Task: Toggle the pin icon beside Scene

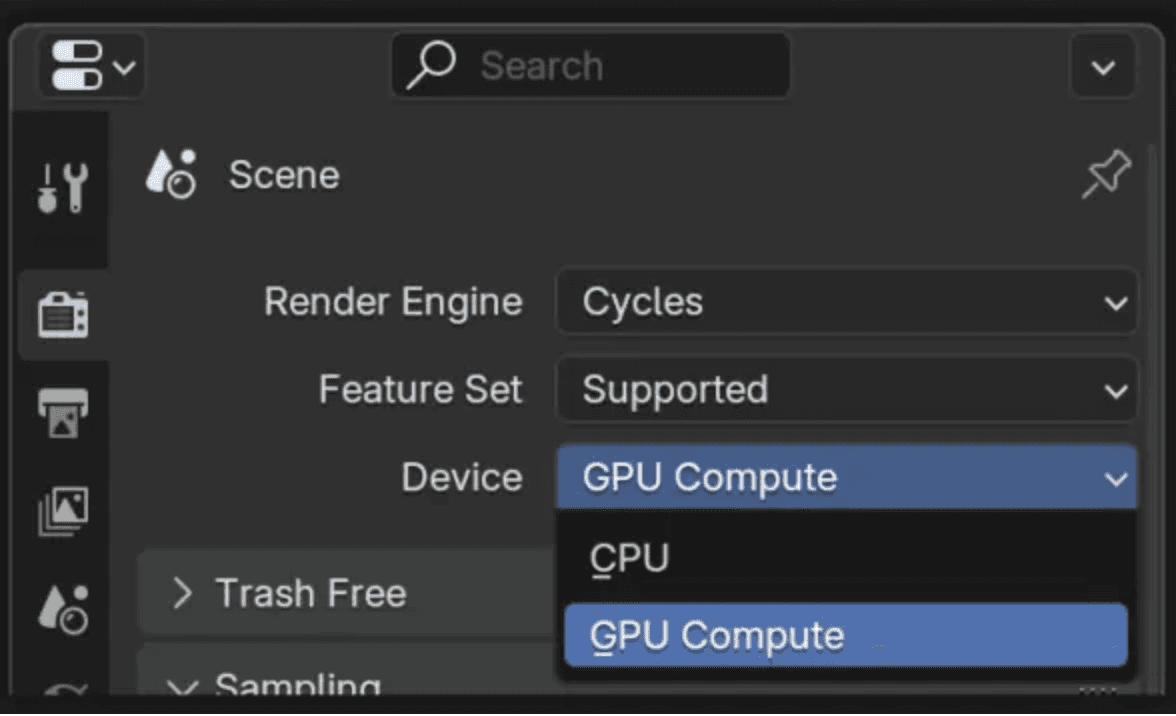Action: click(x=1106, y=174)
